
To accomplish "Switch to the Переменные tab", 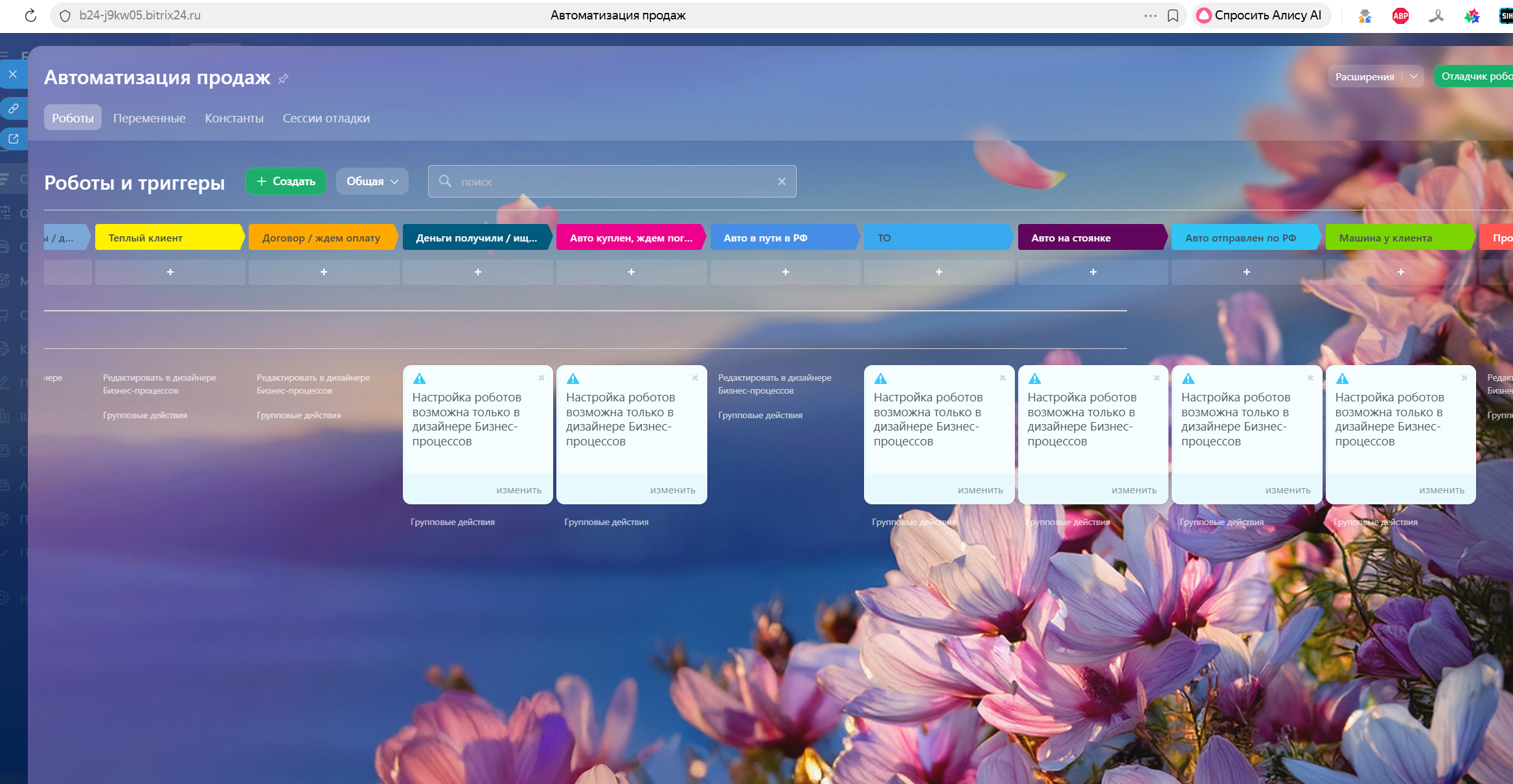I will coord(149,118).
